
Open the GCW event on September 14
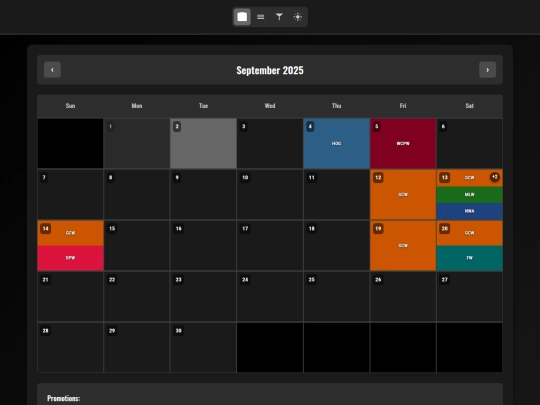[x=70, y=233]
